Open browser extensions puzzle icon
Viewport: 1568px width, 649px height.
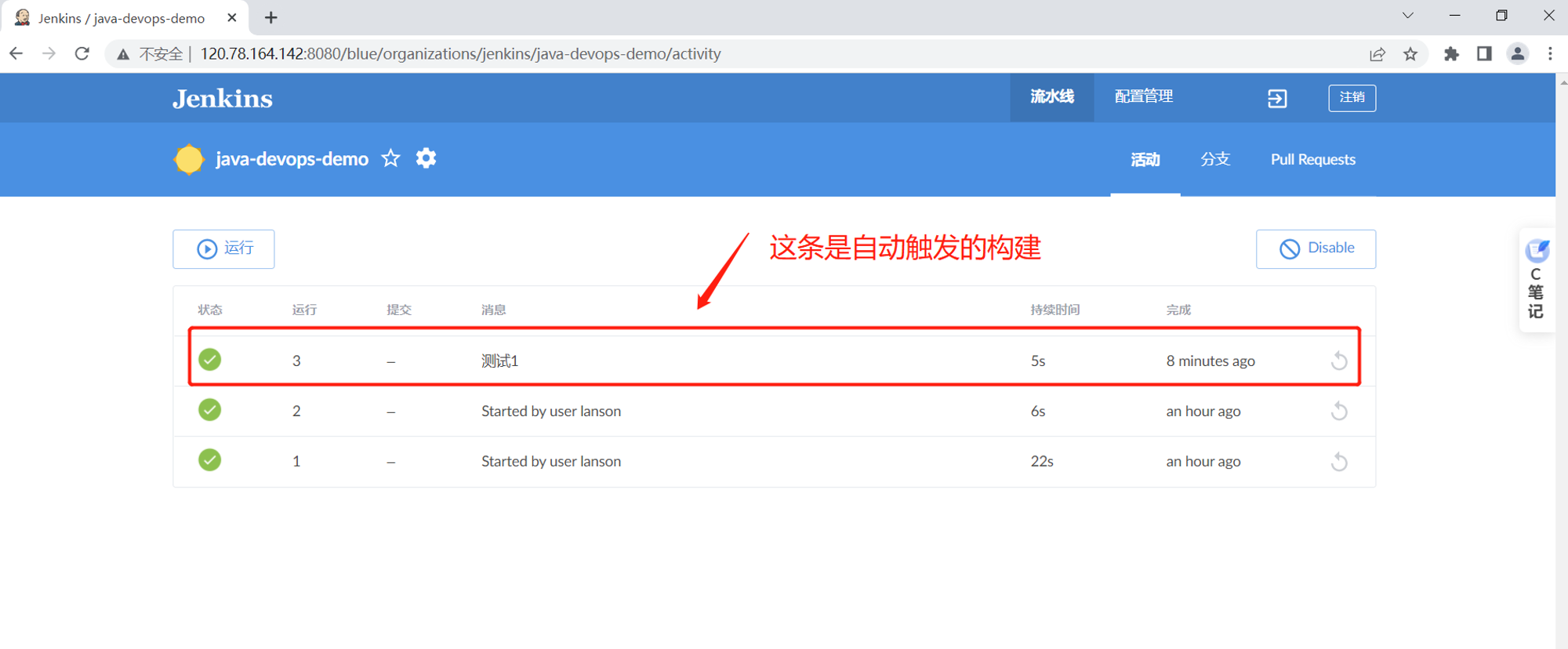pyautogui.click(x=1451, y=54)
